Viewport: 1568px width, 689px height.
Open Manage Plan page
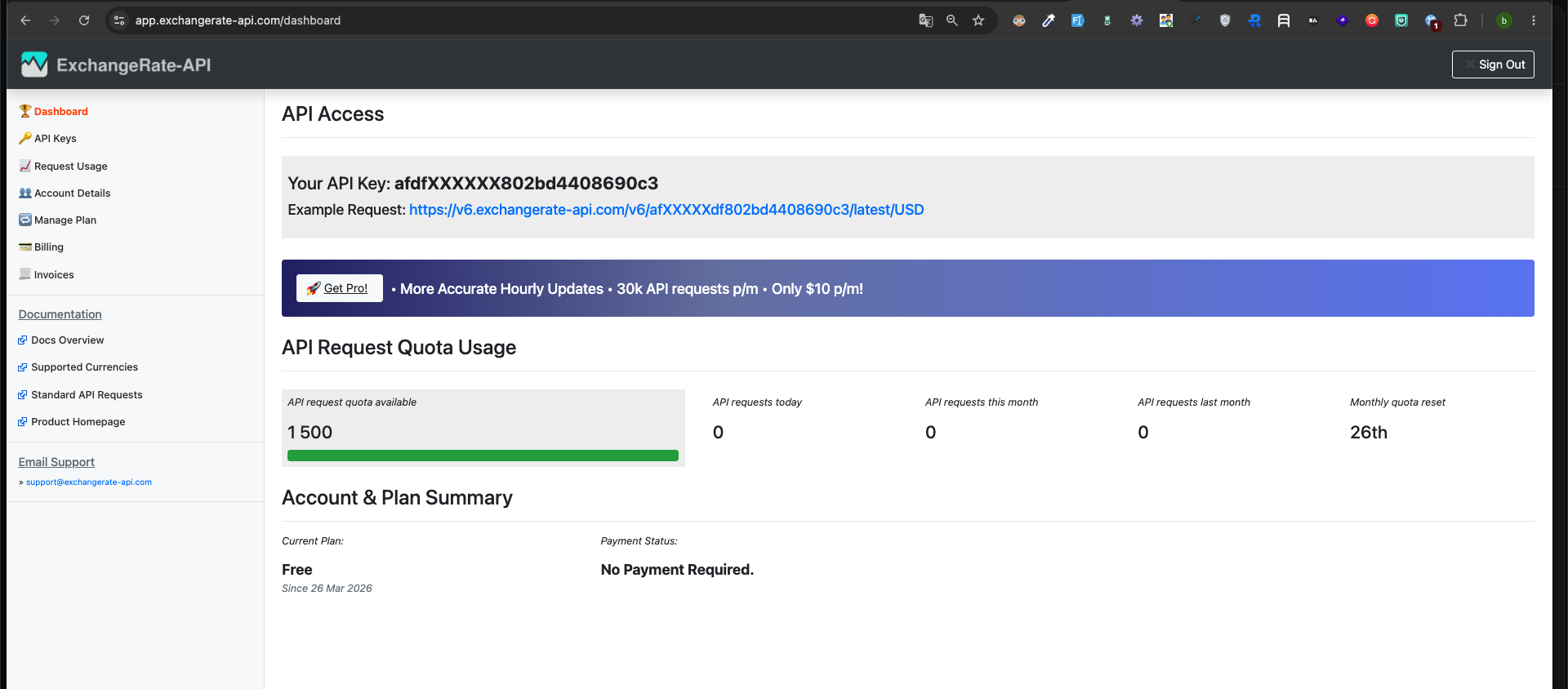click(65, 220)
